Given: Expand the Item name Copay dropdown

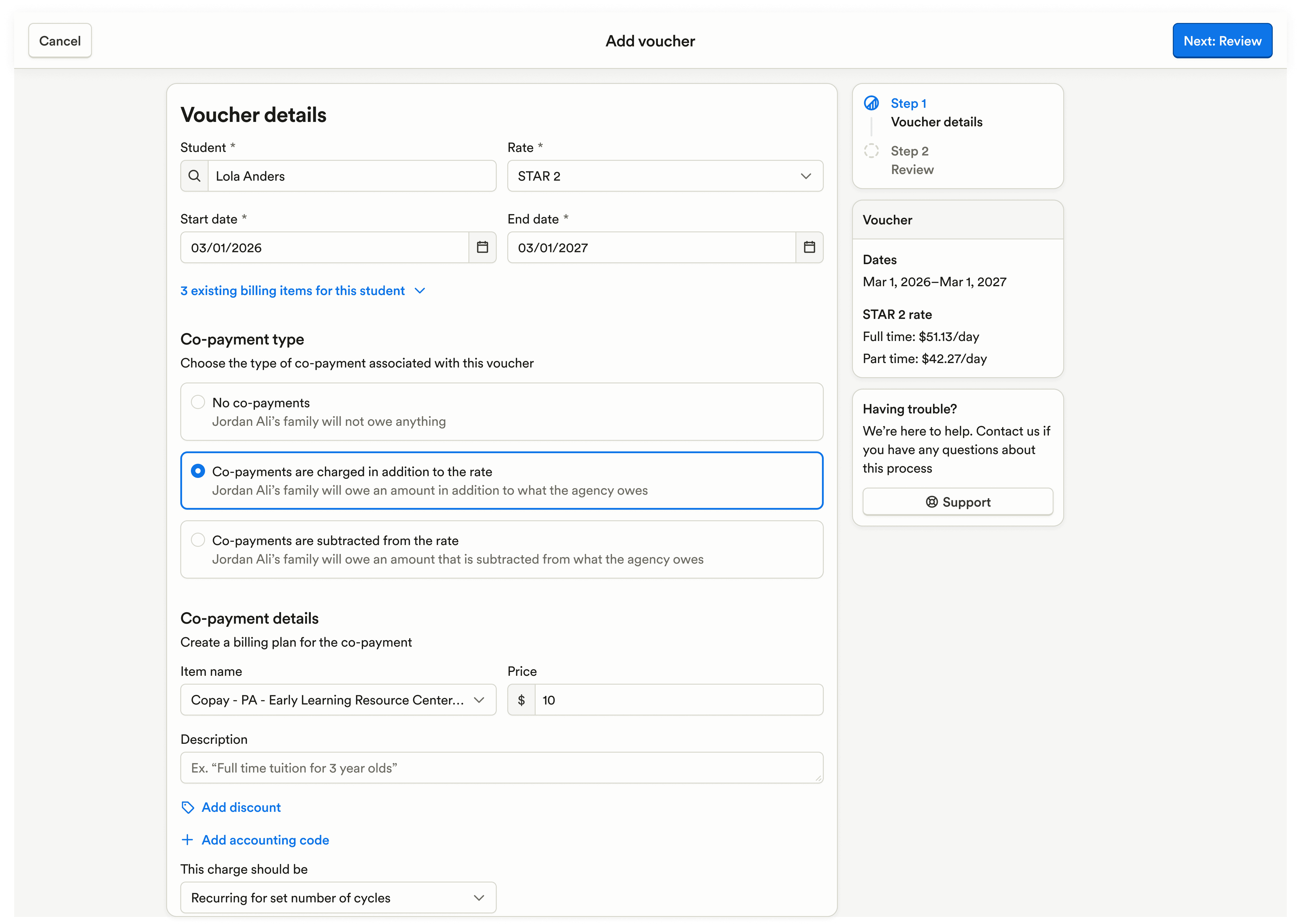Looking at the screenshot, I should [x=338, y=700].
